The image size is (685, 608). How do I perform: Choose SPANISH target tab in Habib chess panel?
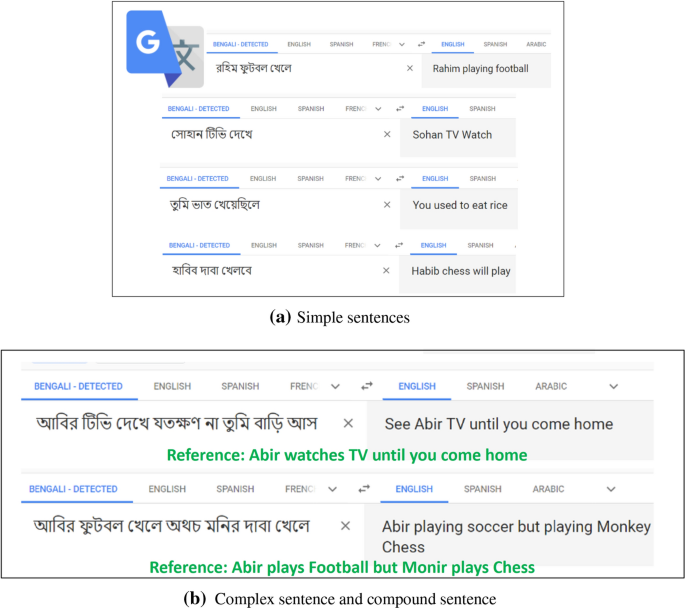point(481,245)
